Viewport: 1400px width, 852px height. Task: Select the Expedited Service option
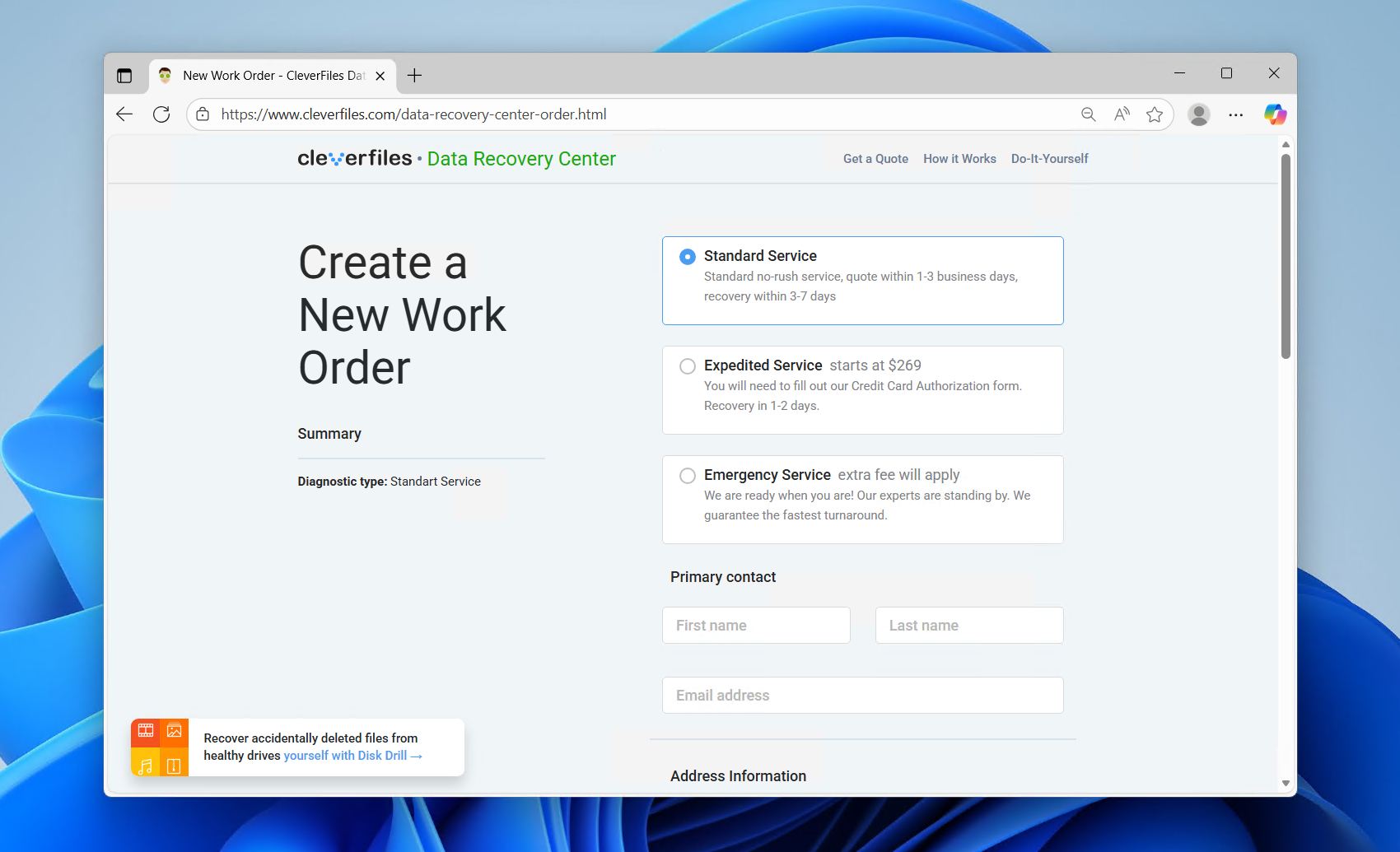click(688, 366)
